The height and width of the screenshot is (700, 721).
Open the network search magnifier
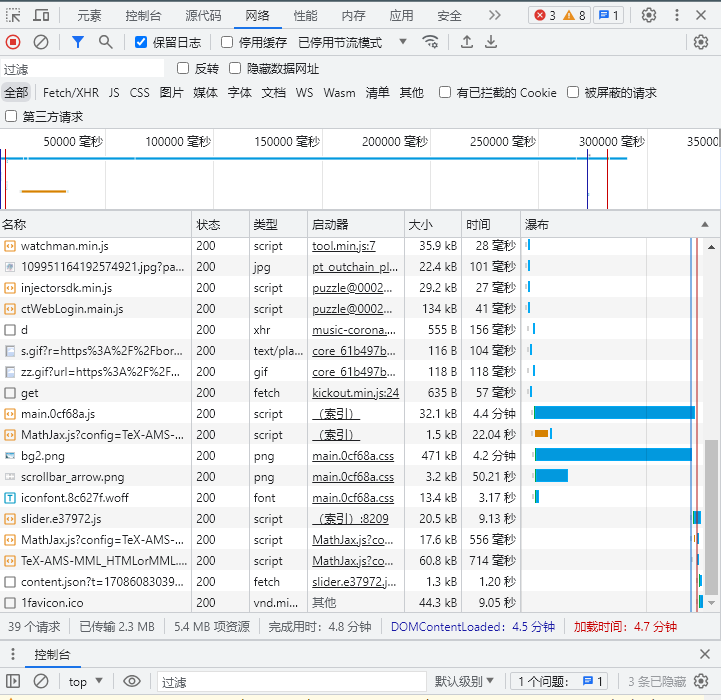[x=106, y=42]
